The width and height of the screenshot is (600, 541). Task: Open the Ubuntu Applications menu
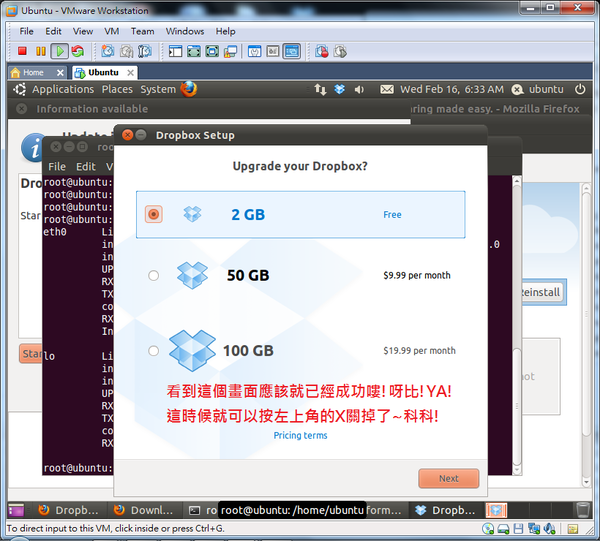(63, 89)
